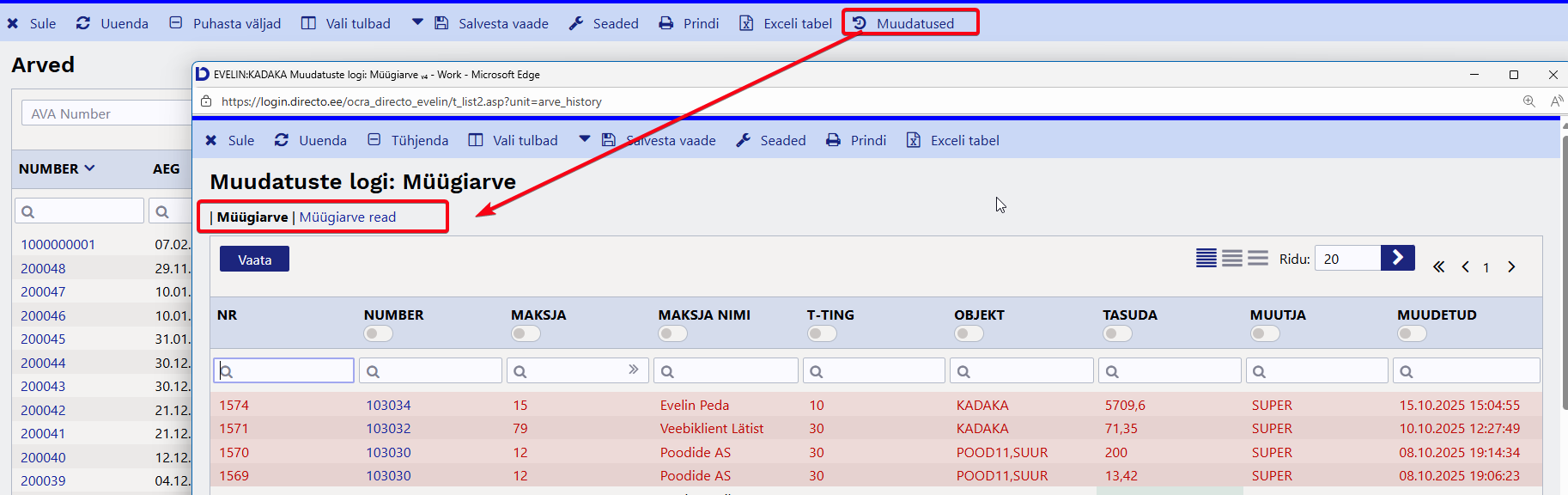The image size is (1568, 495).
Task: Click the Vali tulbad columns icon in popup
Action: point(476,140)
